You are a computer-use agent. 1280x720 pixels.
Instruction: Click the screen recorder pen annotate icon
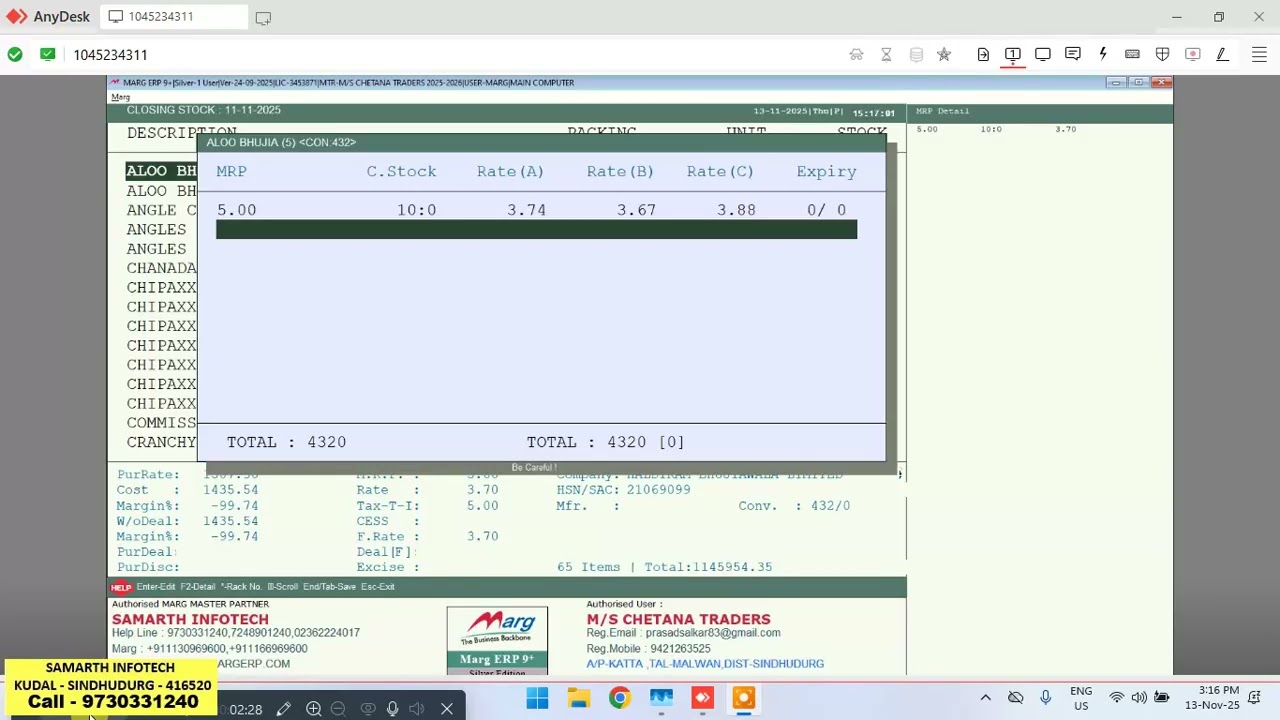pos(284,709)
